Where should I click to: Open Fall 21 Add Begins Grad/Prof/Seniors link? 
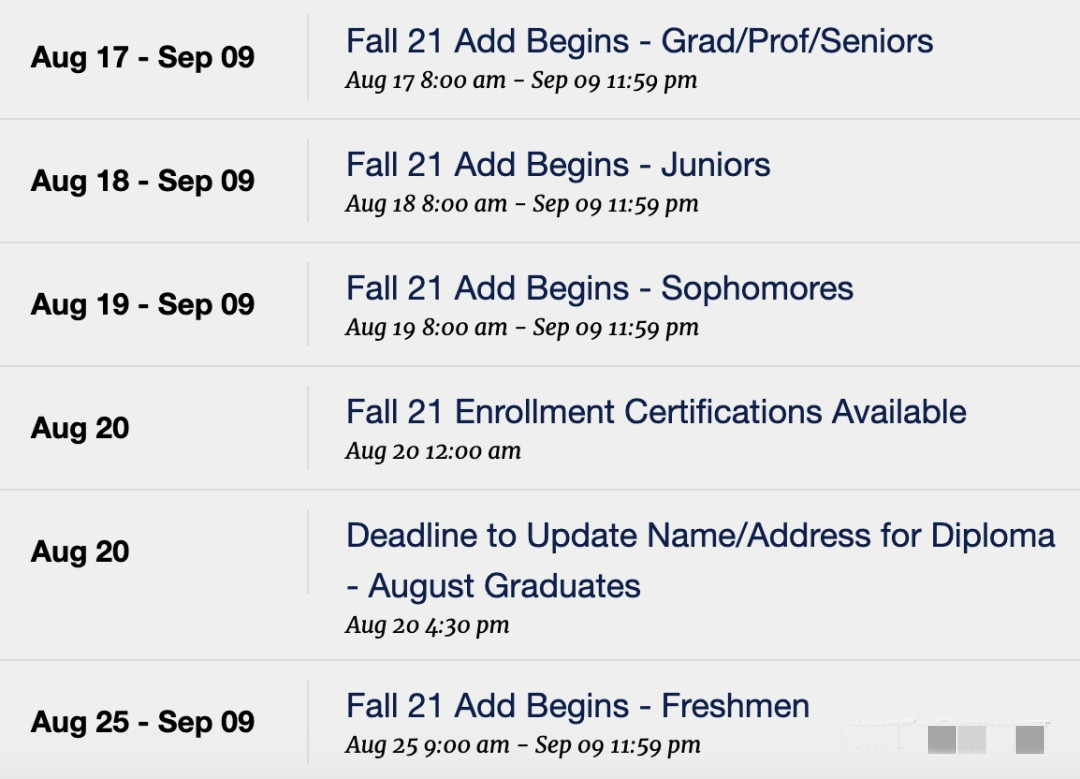639,41
